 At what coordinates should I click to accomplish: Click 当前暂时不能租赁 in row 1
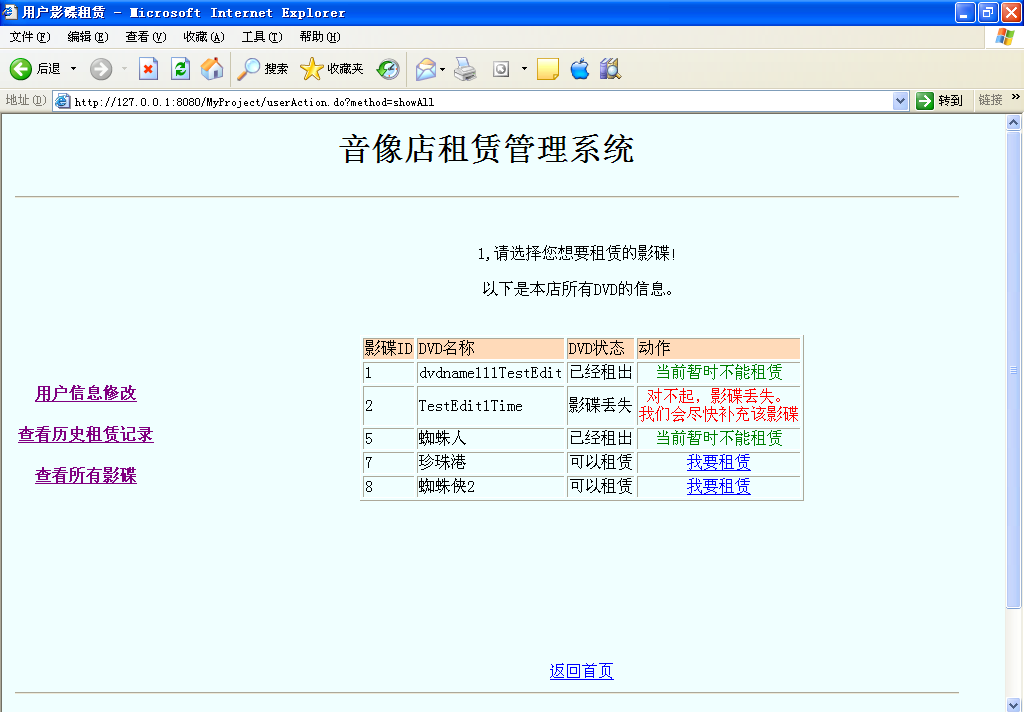click(718, 372)
